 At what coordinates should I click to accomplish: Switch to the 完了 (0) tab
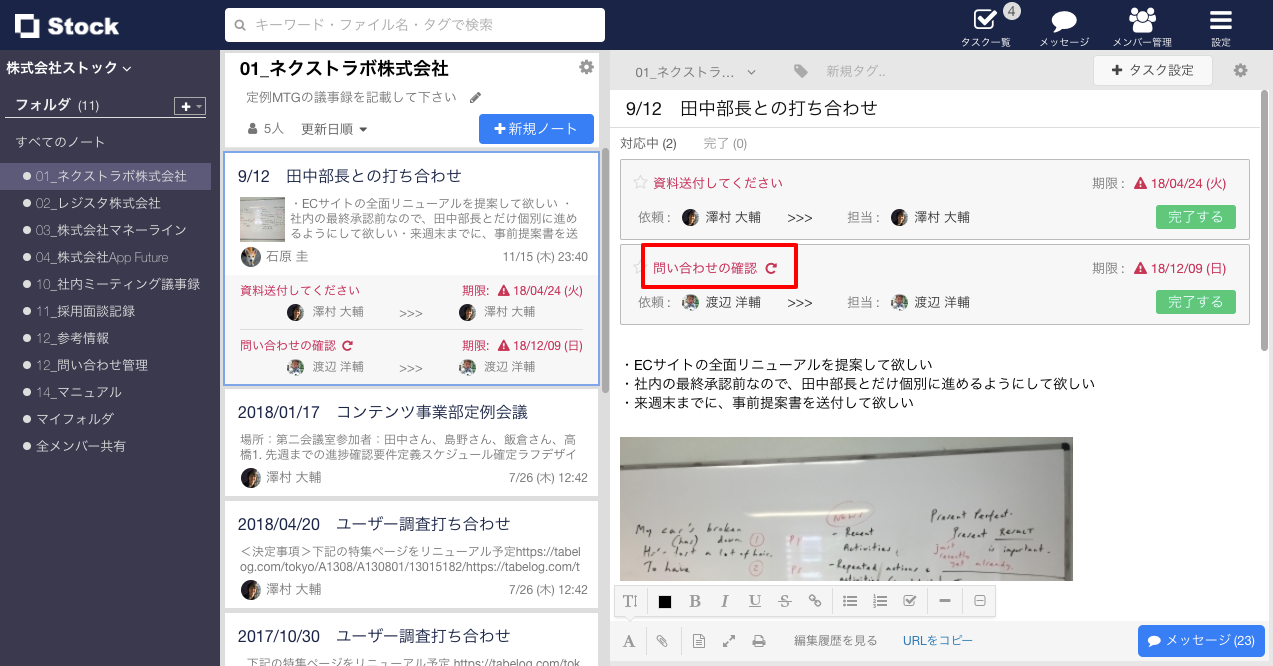(x=726, y=143)
